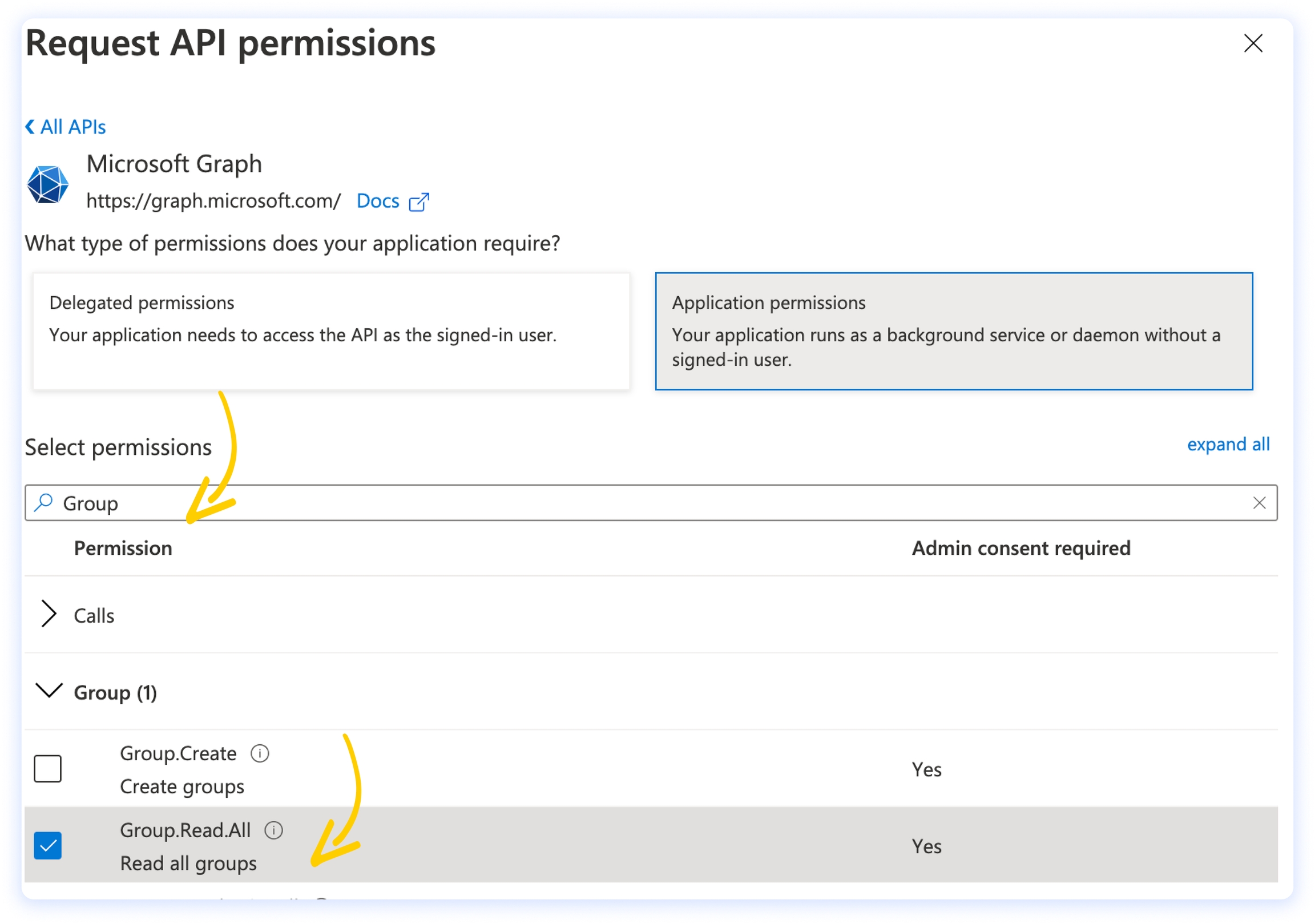Select Application permissions option
Image resolution: width=1315 pixels, height=924 pixels.
(x=954, y=332)
